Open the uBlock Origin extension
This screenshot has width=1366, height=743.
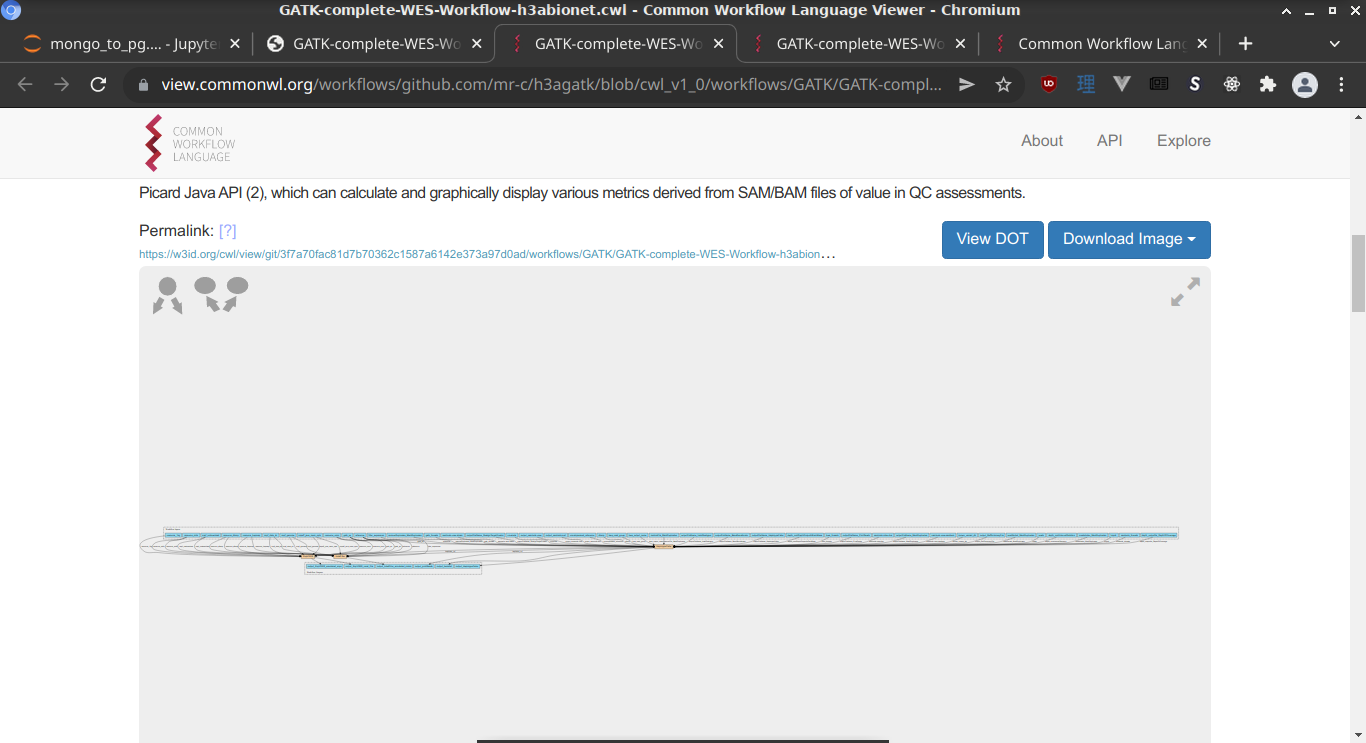click(x=1049, y=85)
